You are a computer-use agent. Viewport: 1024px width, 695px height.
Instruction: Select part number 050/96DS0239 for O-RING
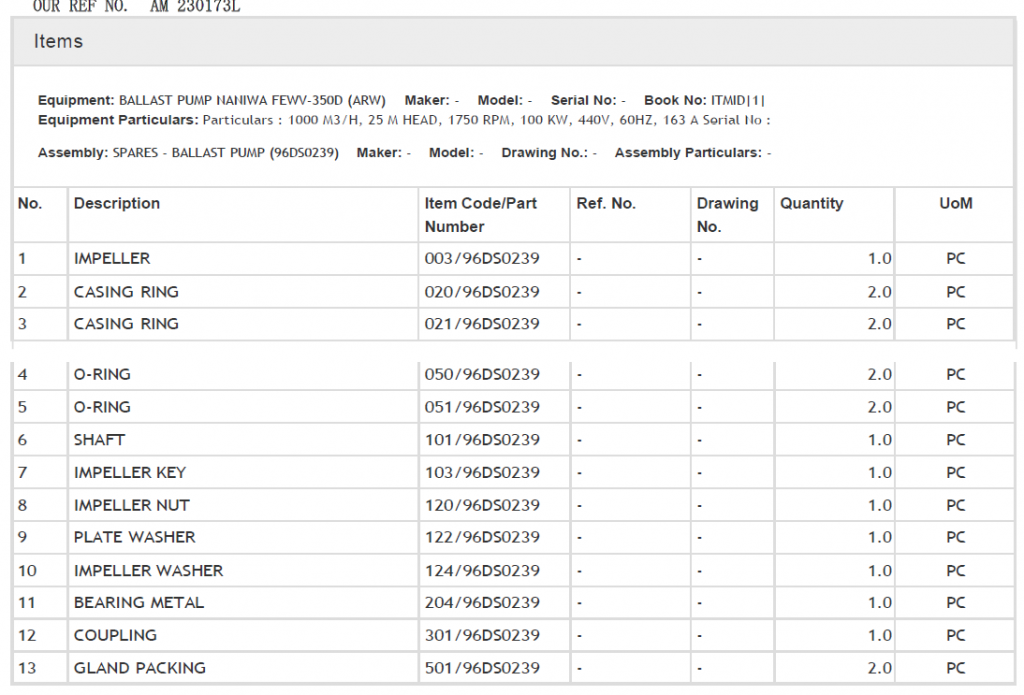482,374
